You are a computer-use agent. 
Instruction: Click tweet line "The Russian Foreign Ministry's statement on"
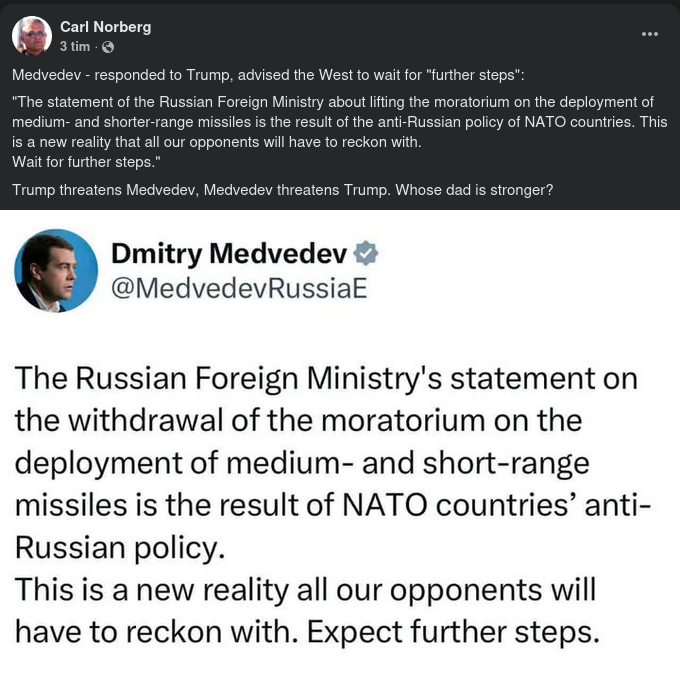[326, 378]
